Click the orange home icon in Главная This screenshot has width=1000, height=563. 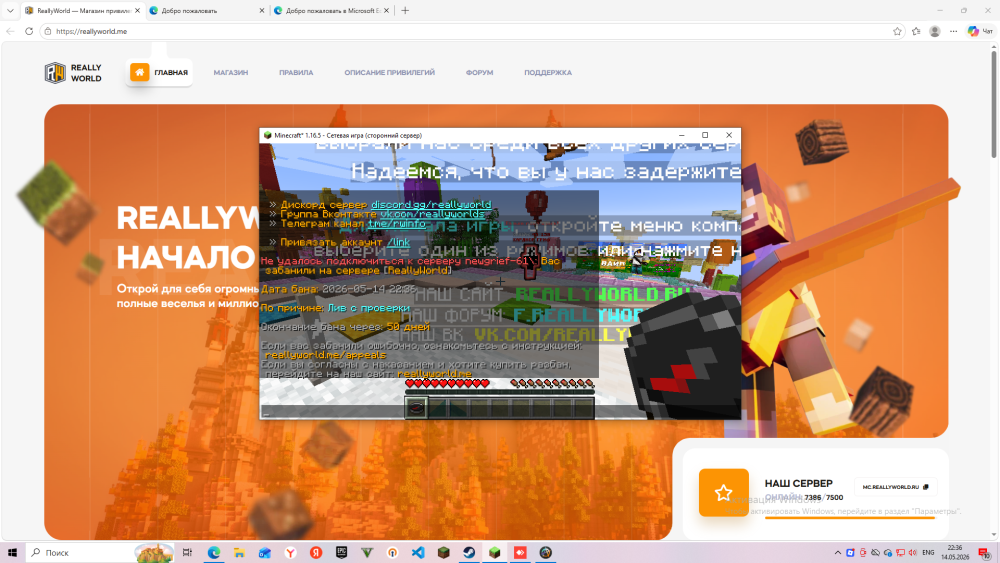click(x=140, y=72)
